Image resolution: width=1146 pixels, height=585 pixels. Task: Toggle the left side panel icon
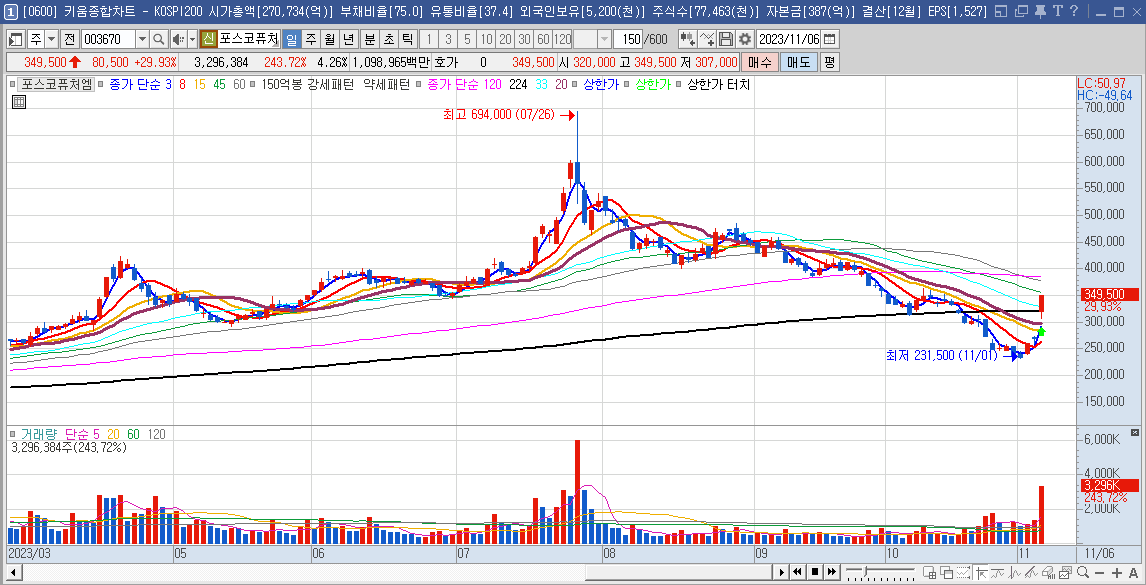(16, 39)
